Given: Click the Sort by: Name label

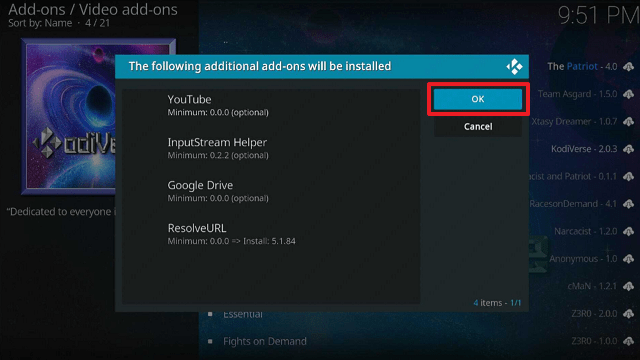Looking at the screenshot, I should (40, 23).
